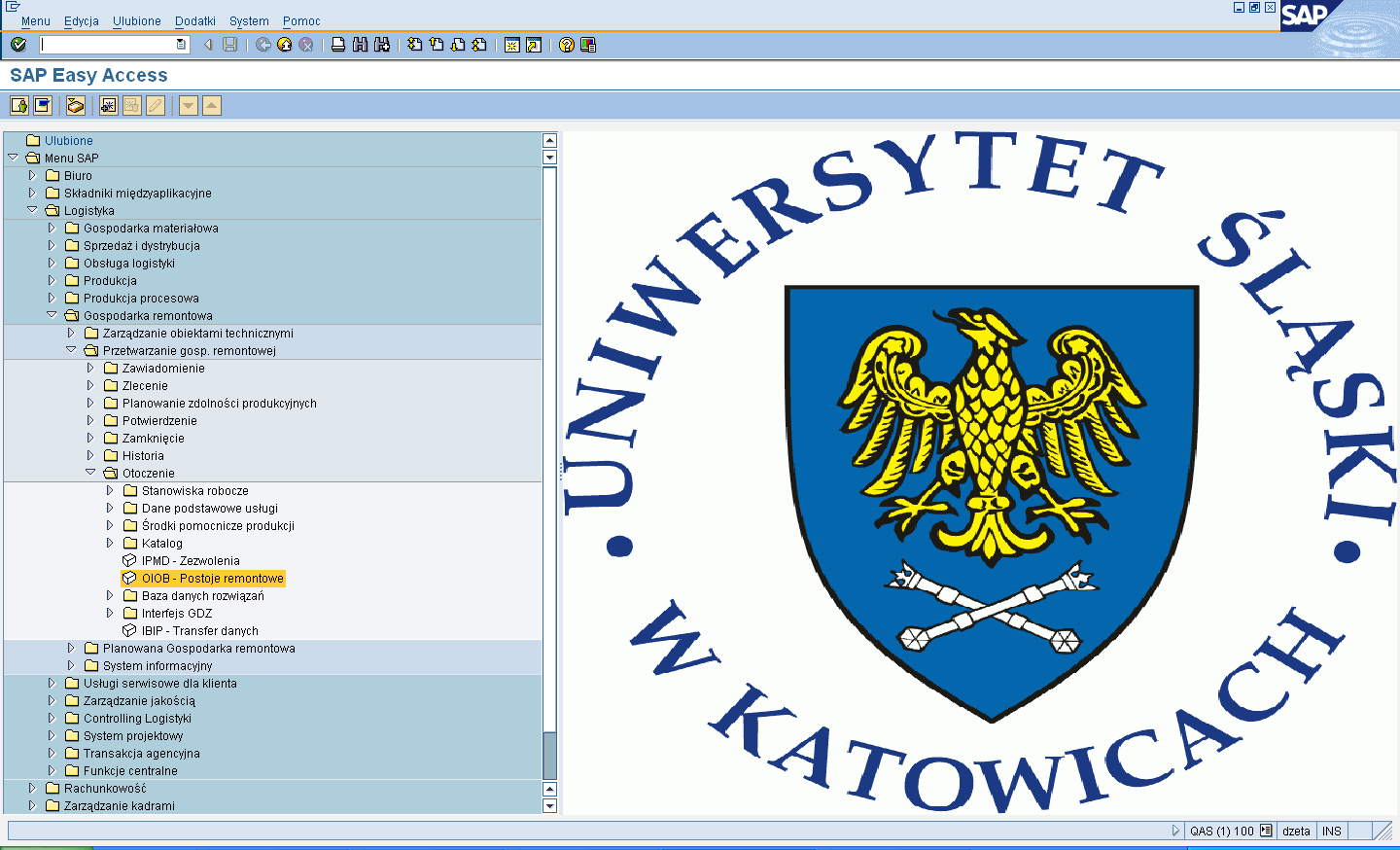The height and width of the screenshot is (850, 1400).
Task: Expand the Rachunkowość folder
Action: (32, 788)
